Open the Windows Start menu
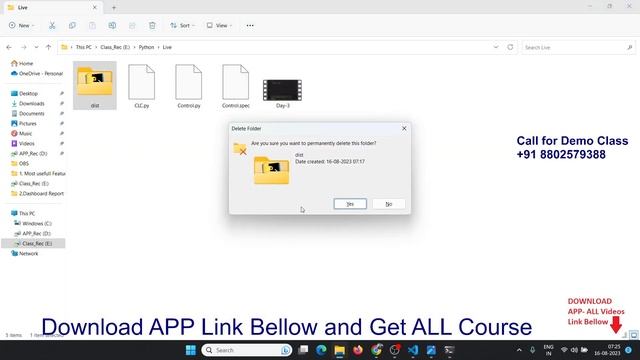 coord(191,350)
